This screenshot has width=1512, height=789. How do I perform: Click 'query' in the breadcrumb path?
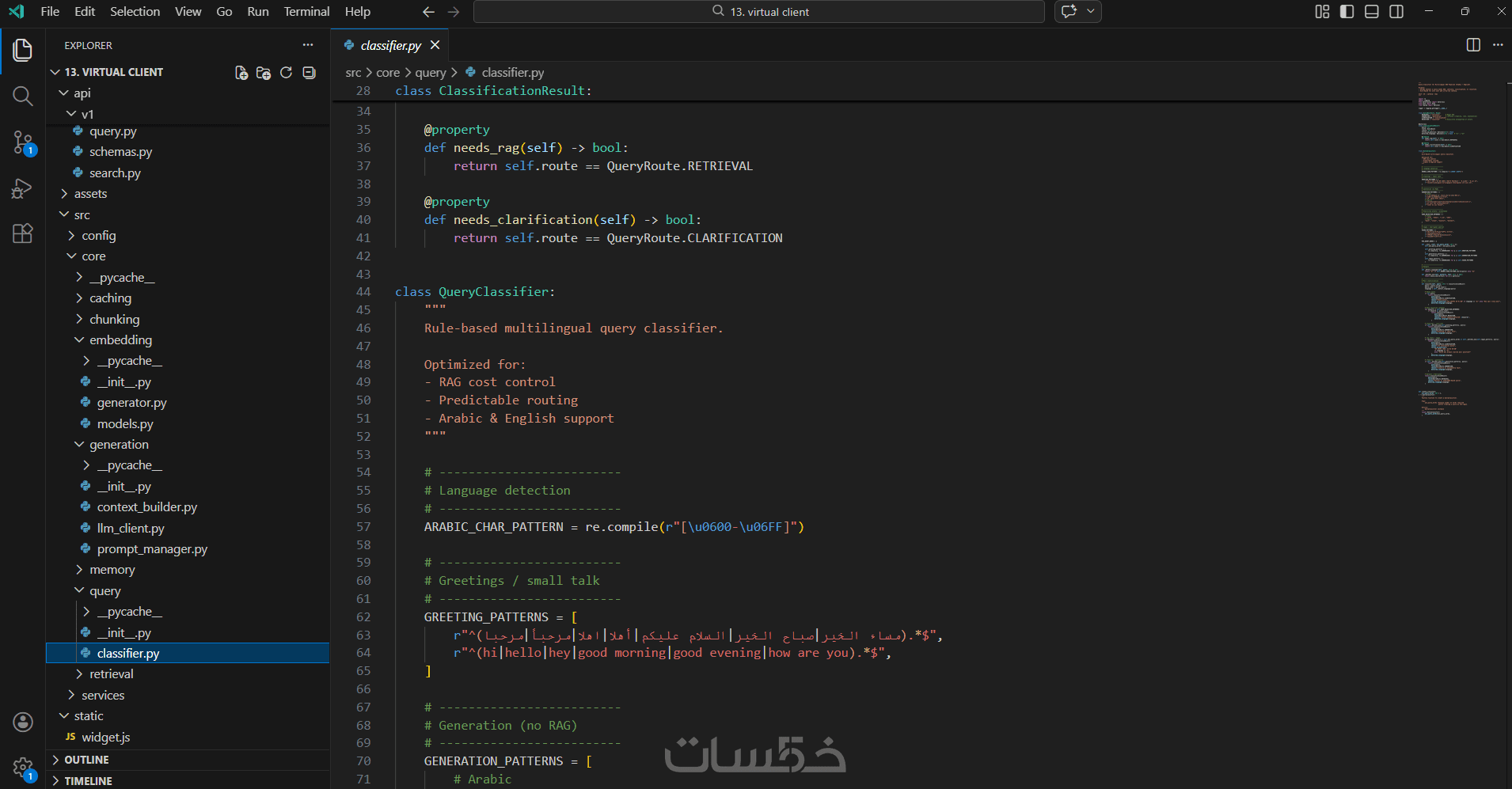[431, 73]
